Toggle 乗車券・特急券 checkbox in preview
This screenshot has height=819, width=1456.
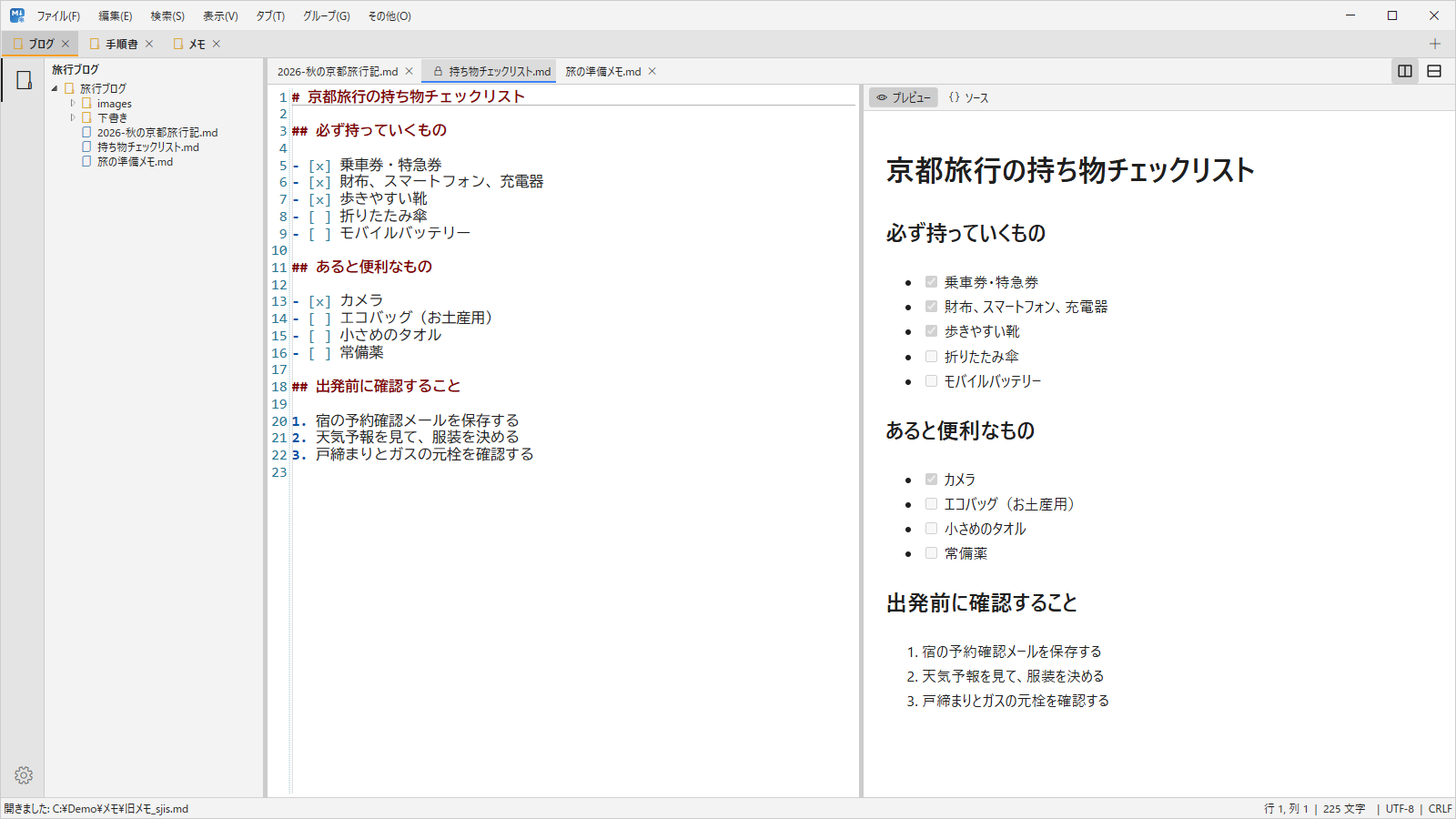coord(931,282)
